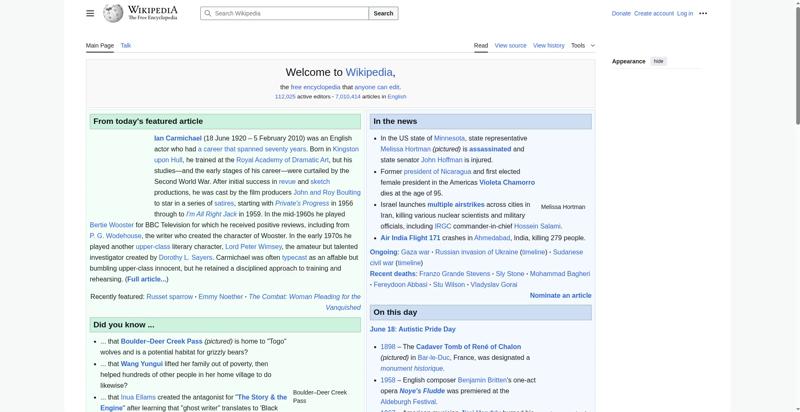
Task: Switch to the Talk tab
Action: [126, 45]
